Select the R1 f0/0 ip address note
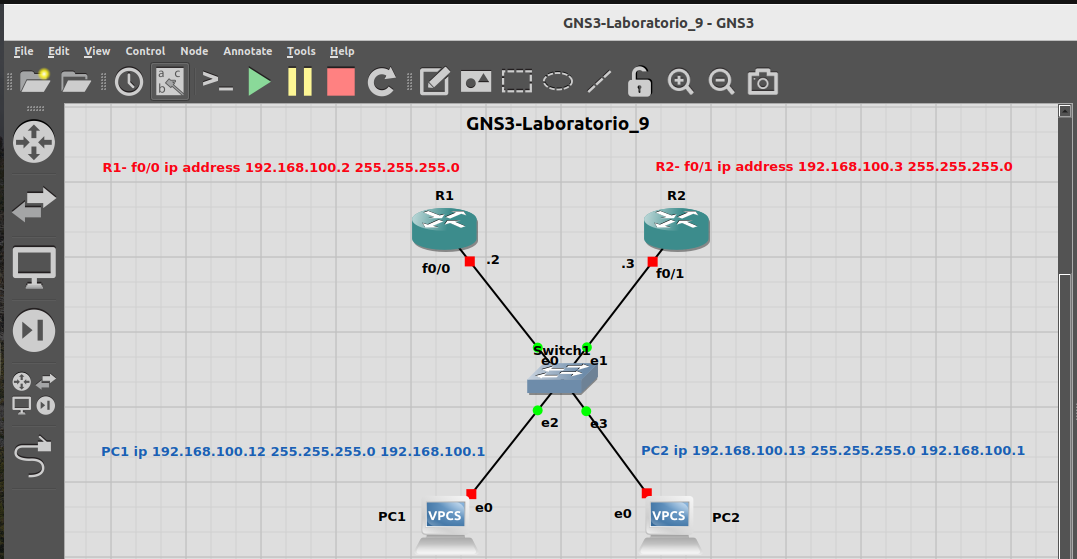 pyautogui.click(x=281, y=168)
